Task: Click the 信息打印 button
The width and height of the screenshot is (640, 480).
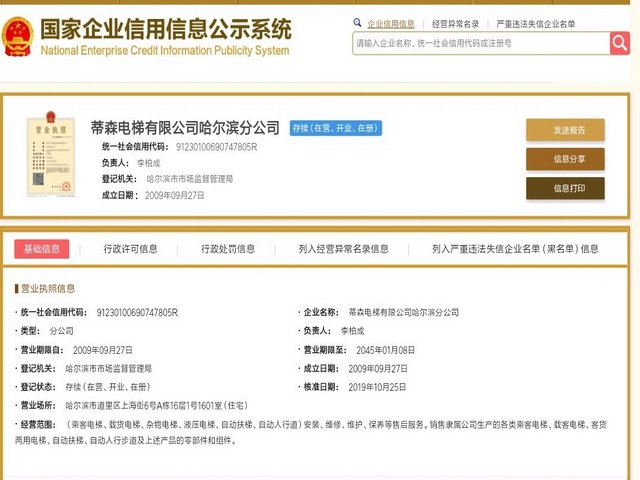Action: click(x=565, y=188)
